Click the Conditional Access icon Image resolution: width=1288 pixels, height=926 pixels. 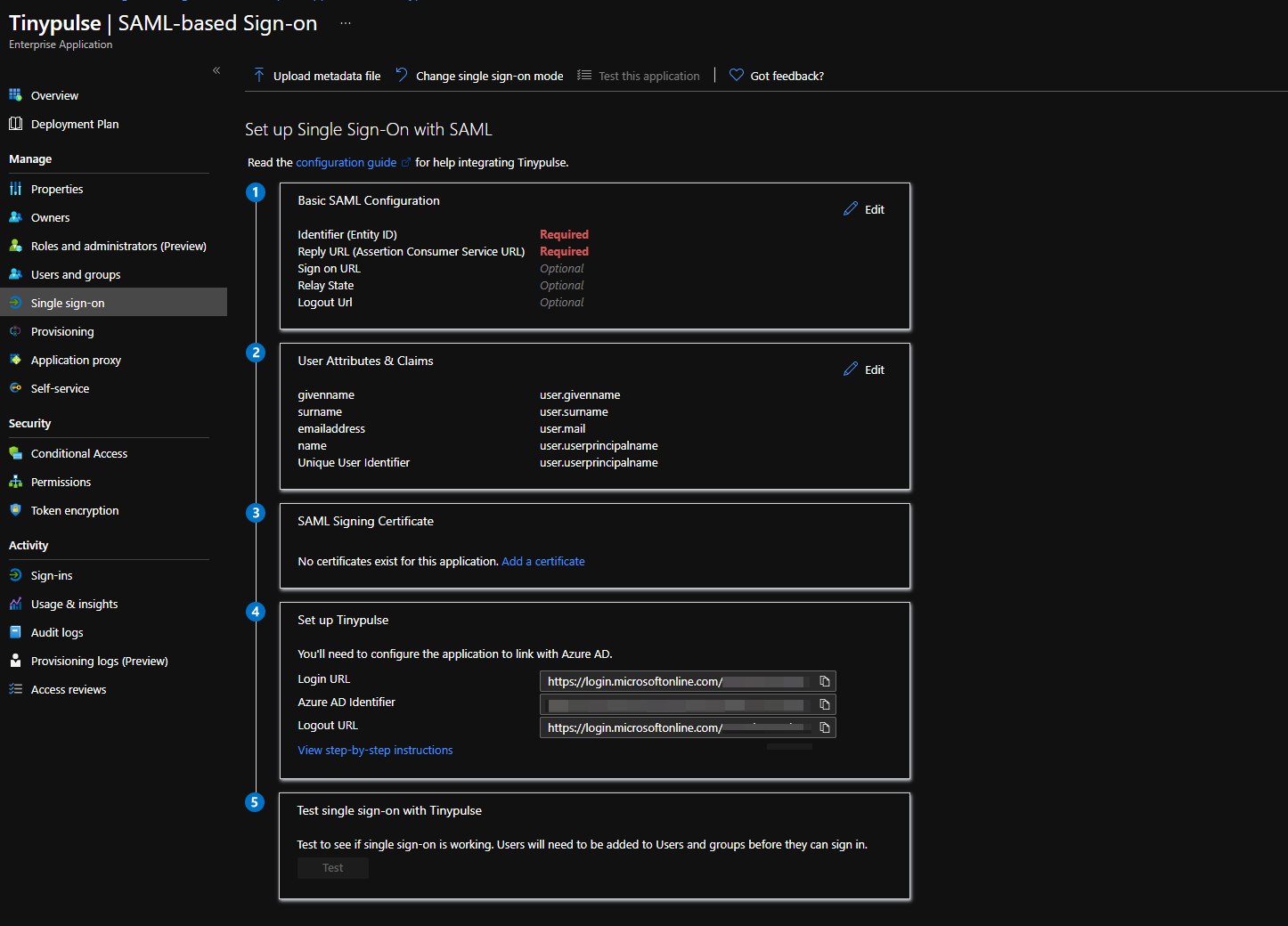click(x=15, y=452)
